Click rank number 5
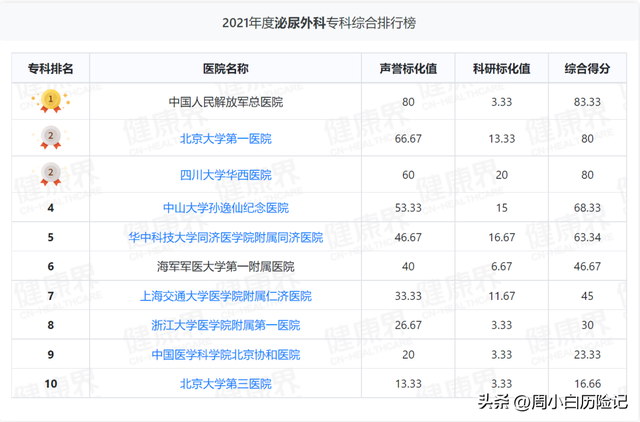The image size is (640, 422). (x=51, y=238)
